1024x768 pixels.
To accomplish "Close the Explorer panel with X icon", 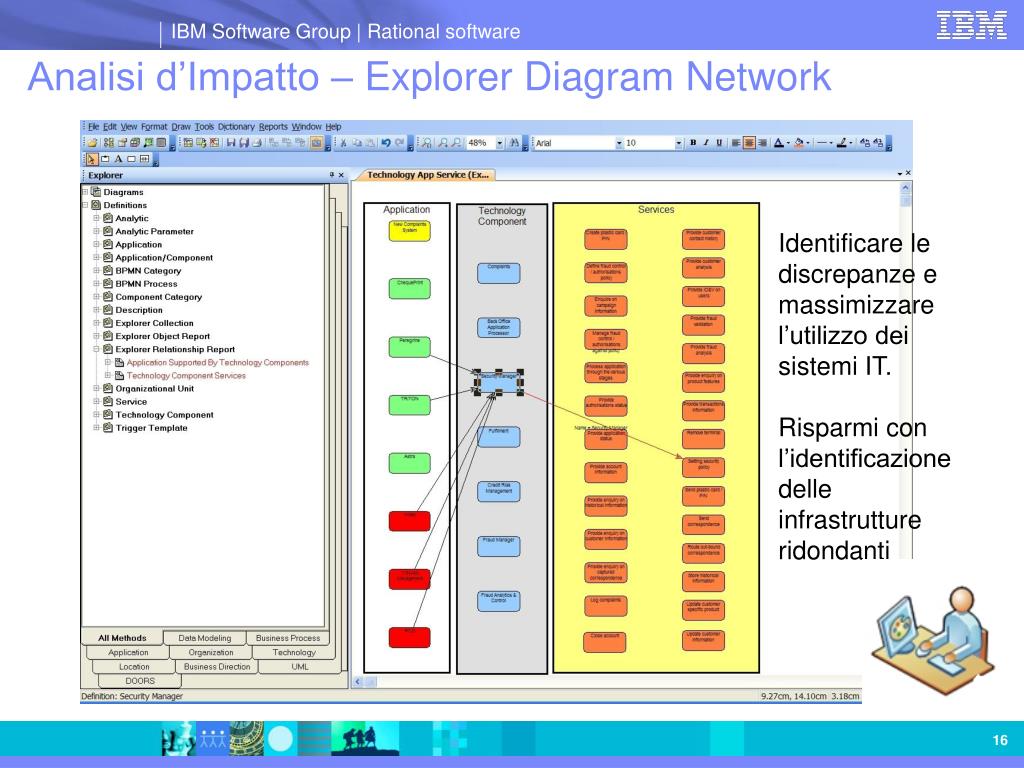I will click(341, 175).
